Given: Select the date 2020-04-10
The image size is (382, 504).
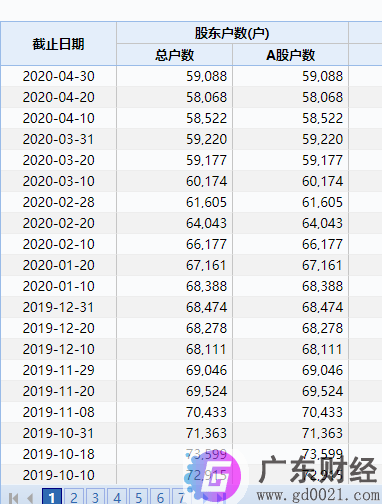Looking at the screenshot, I should pos(59,118).
